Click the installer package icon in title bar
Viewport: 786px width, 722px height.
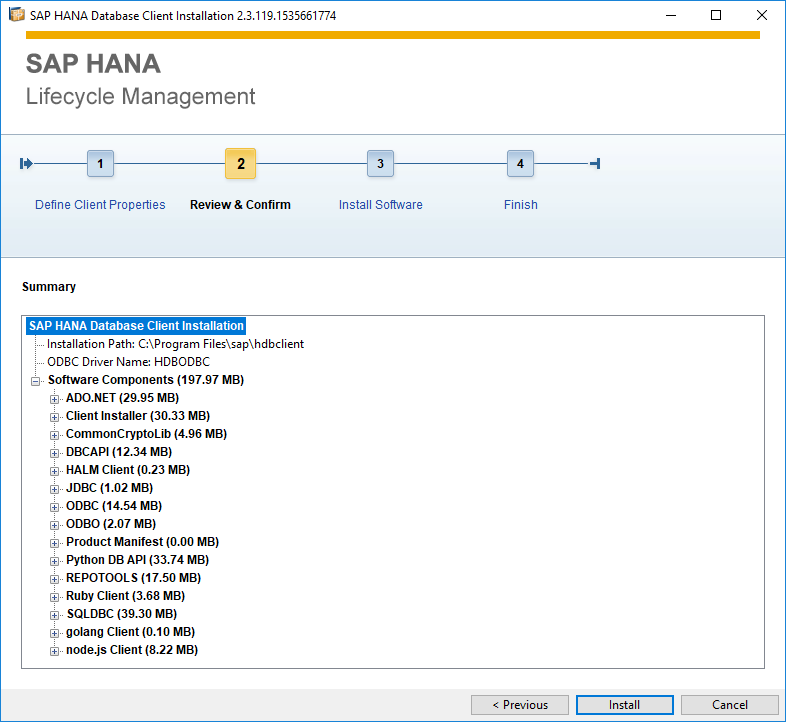[x=17, y=15]
